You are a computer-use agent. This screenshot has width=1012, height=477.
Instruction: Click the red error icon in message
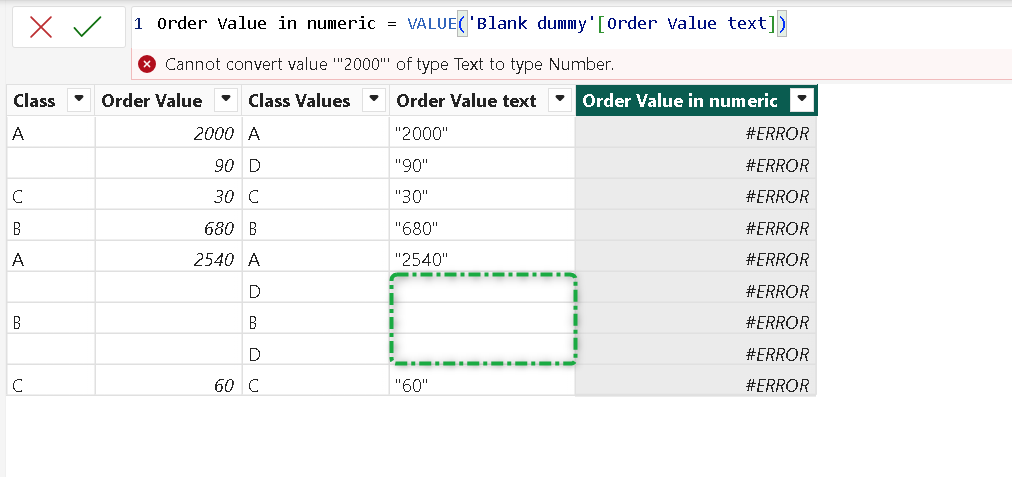coord(147,64)
